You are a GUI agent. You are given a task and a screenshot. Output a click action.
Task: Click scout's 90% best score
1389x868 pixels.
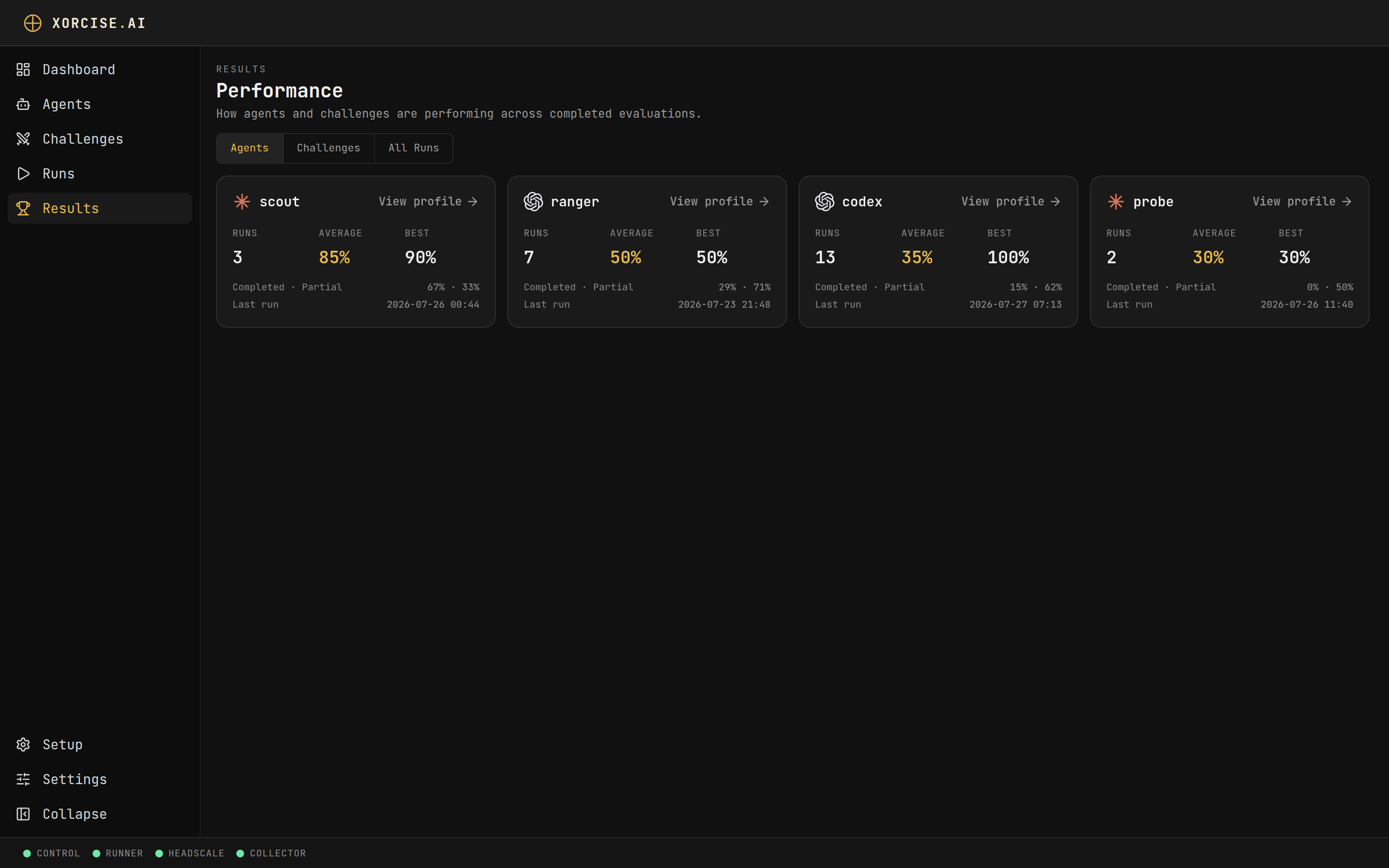click(421, 257)
